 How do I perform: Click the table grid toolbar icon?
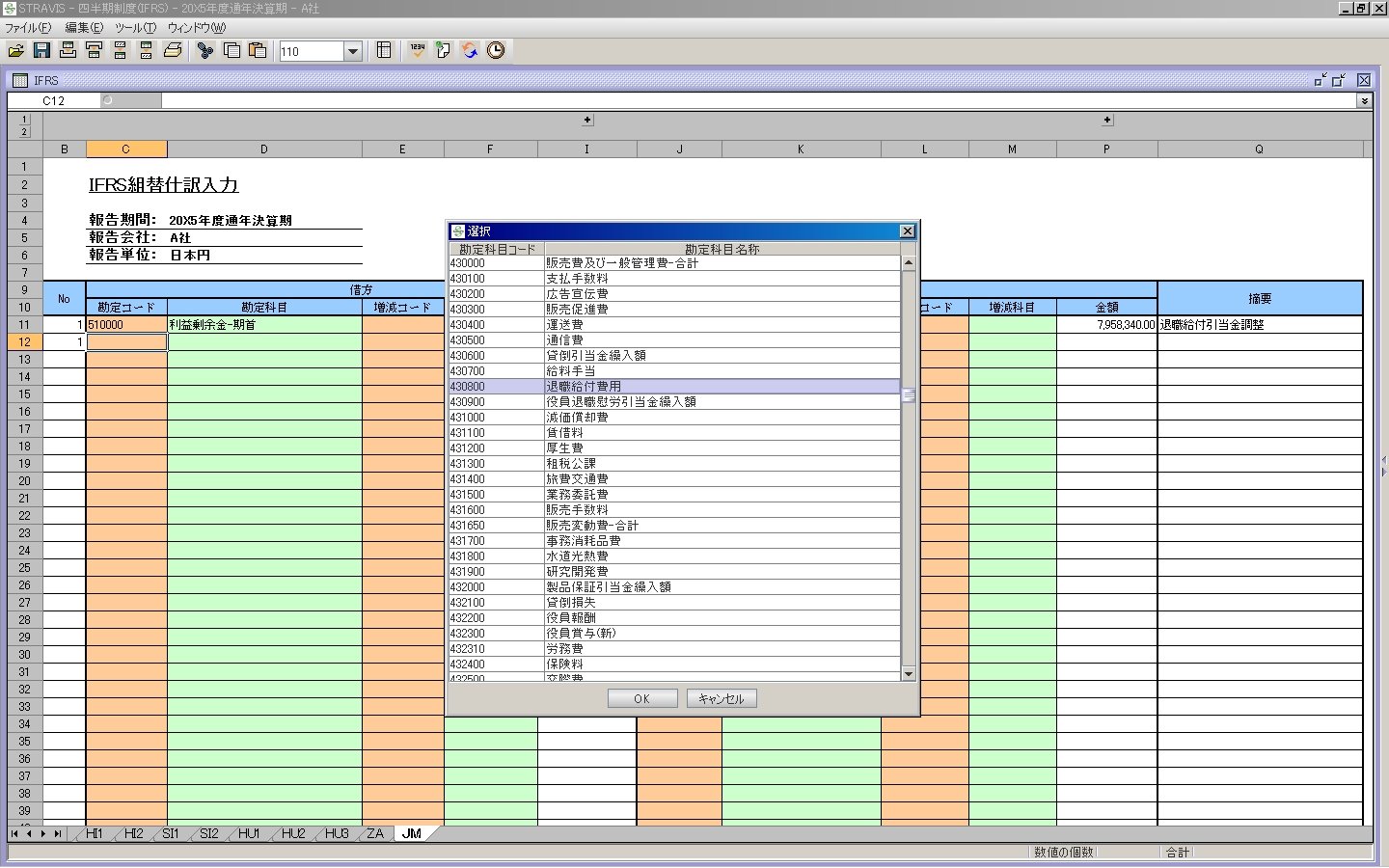pos(384,51)
